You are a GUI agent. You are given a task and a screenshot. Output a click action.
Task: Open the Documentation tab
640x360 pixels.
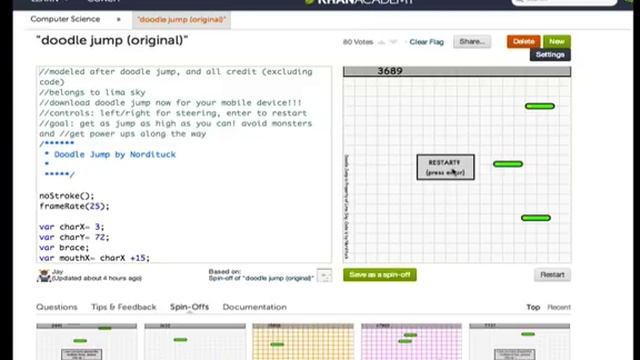click(x=255, y=307)
